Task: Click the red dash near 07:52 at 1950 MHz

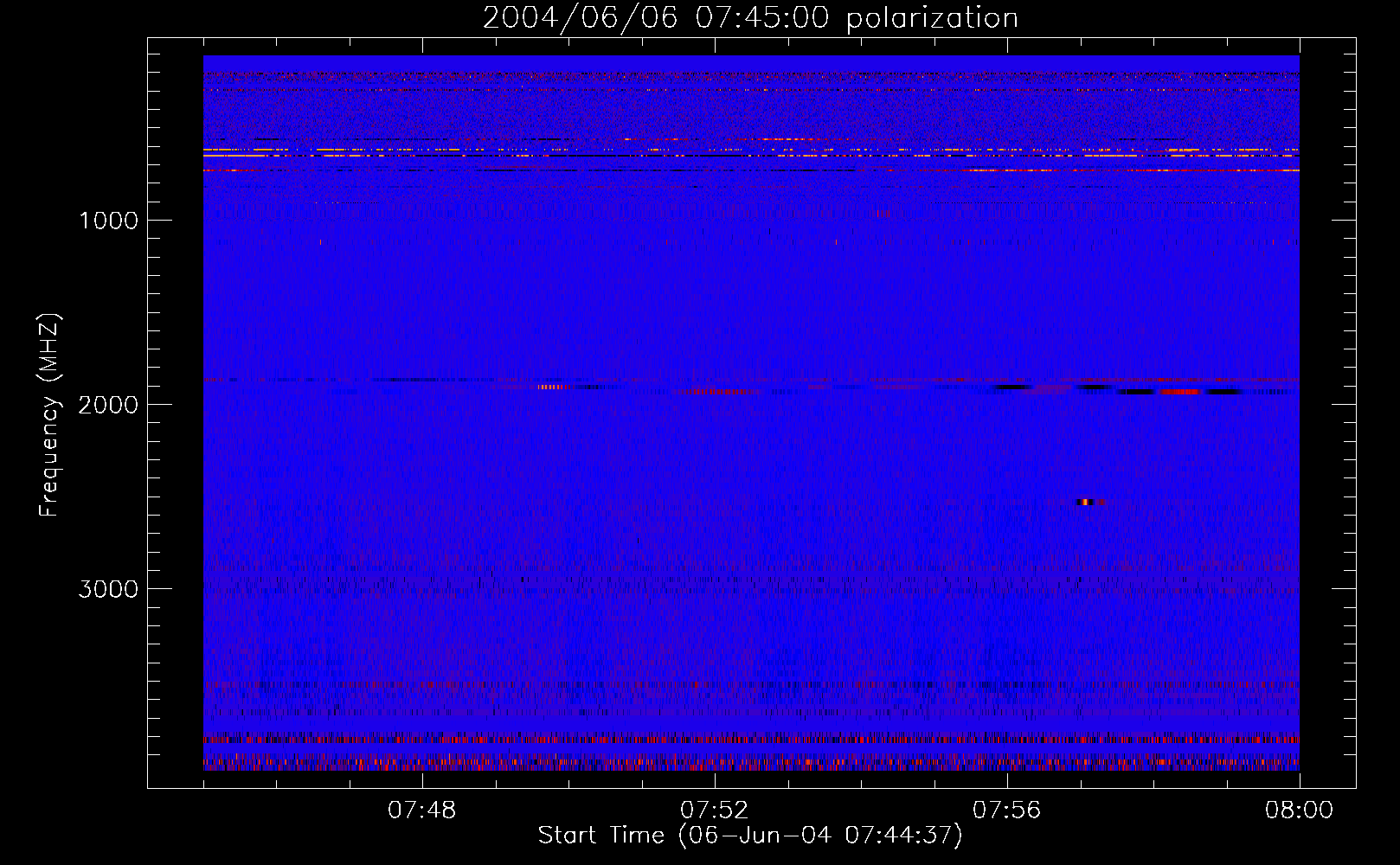Action: (716, 392)
